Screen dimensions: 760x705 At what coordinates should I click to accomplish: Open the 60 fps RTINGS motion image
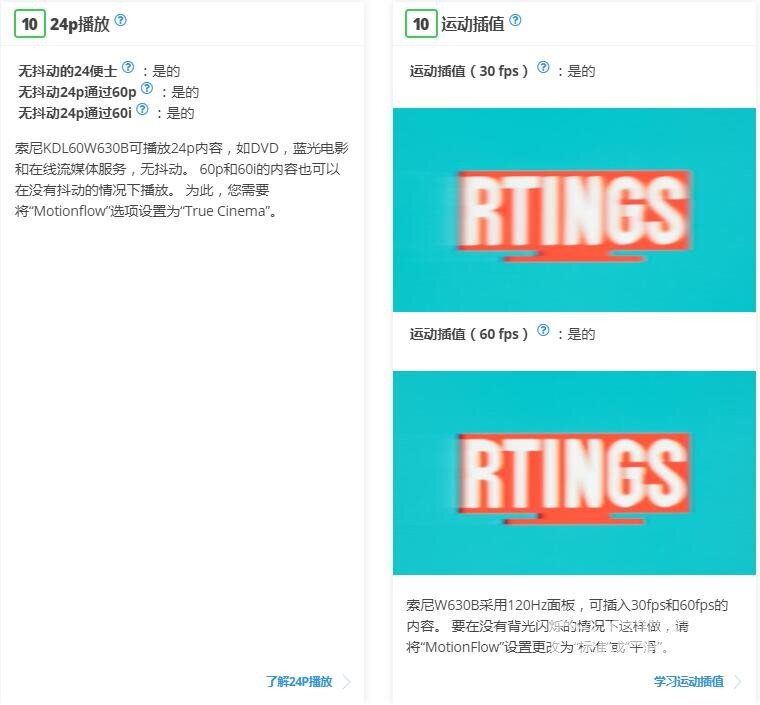pos(574,473)
